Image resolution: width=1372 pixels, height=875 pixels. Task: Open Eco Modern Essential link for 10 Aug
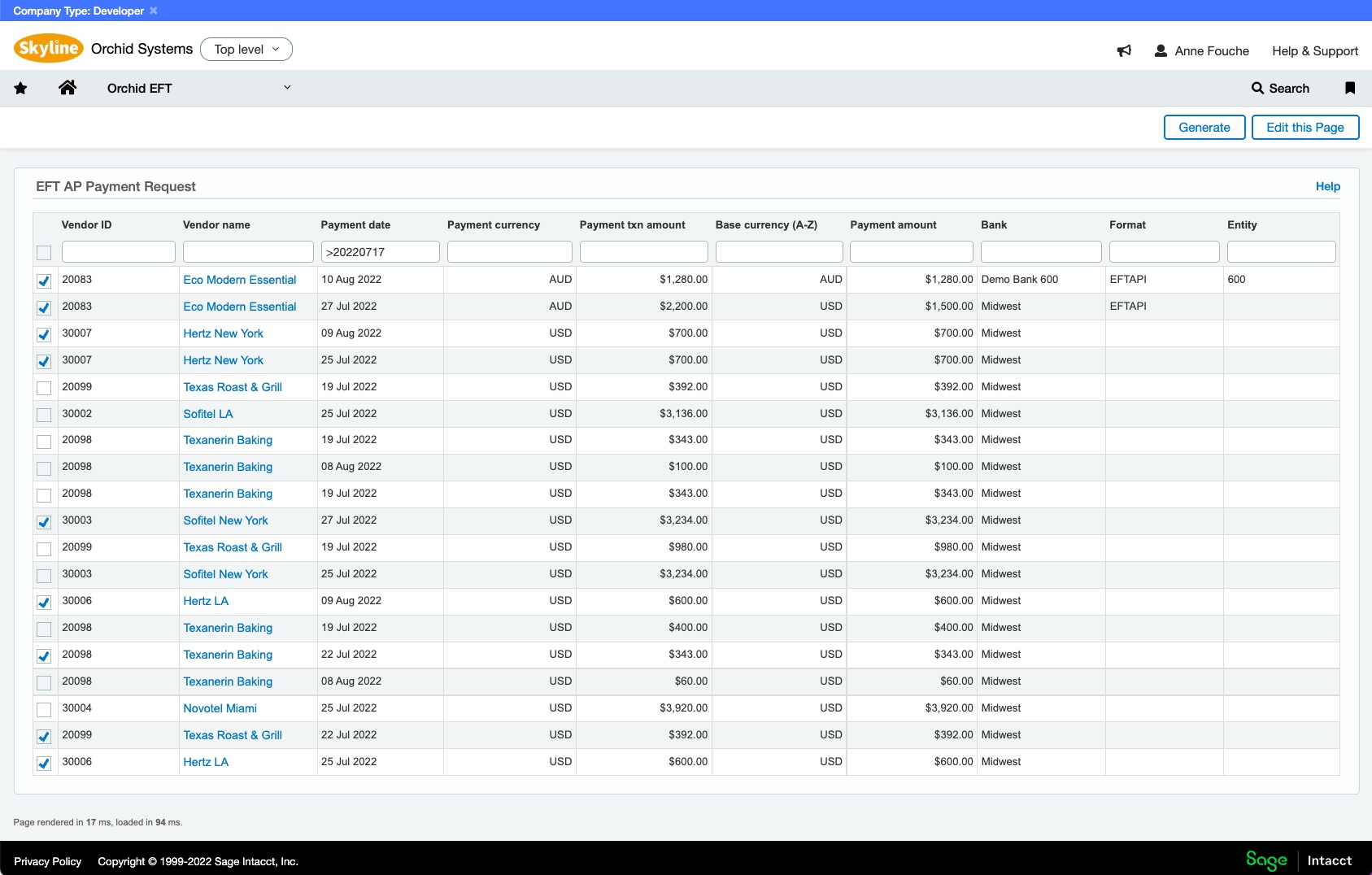pos(240,280)
